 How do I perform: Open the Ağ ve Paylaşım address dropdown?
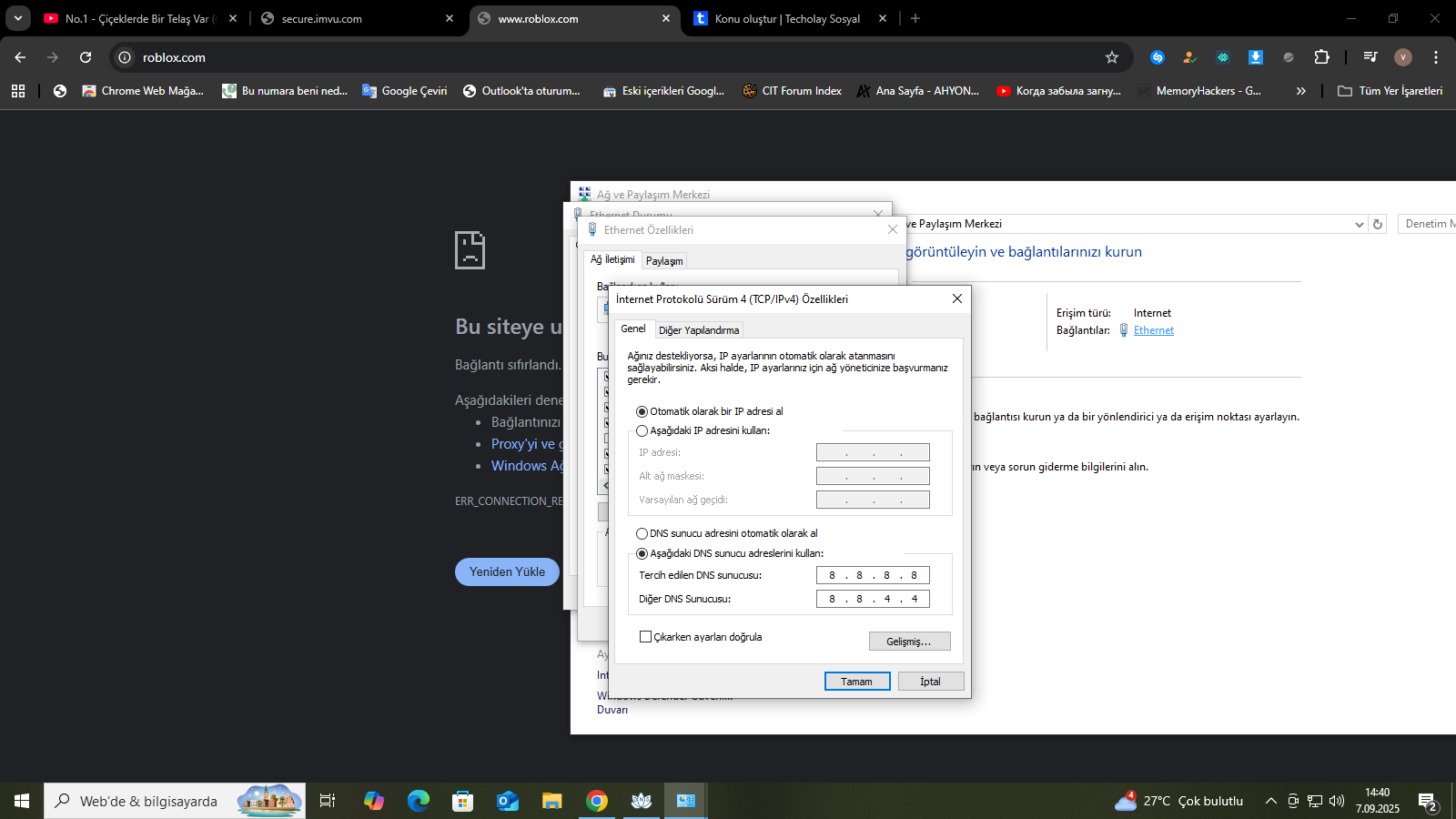tap(1359, 225)
